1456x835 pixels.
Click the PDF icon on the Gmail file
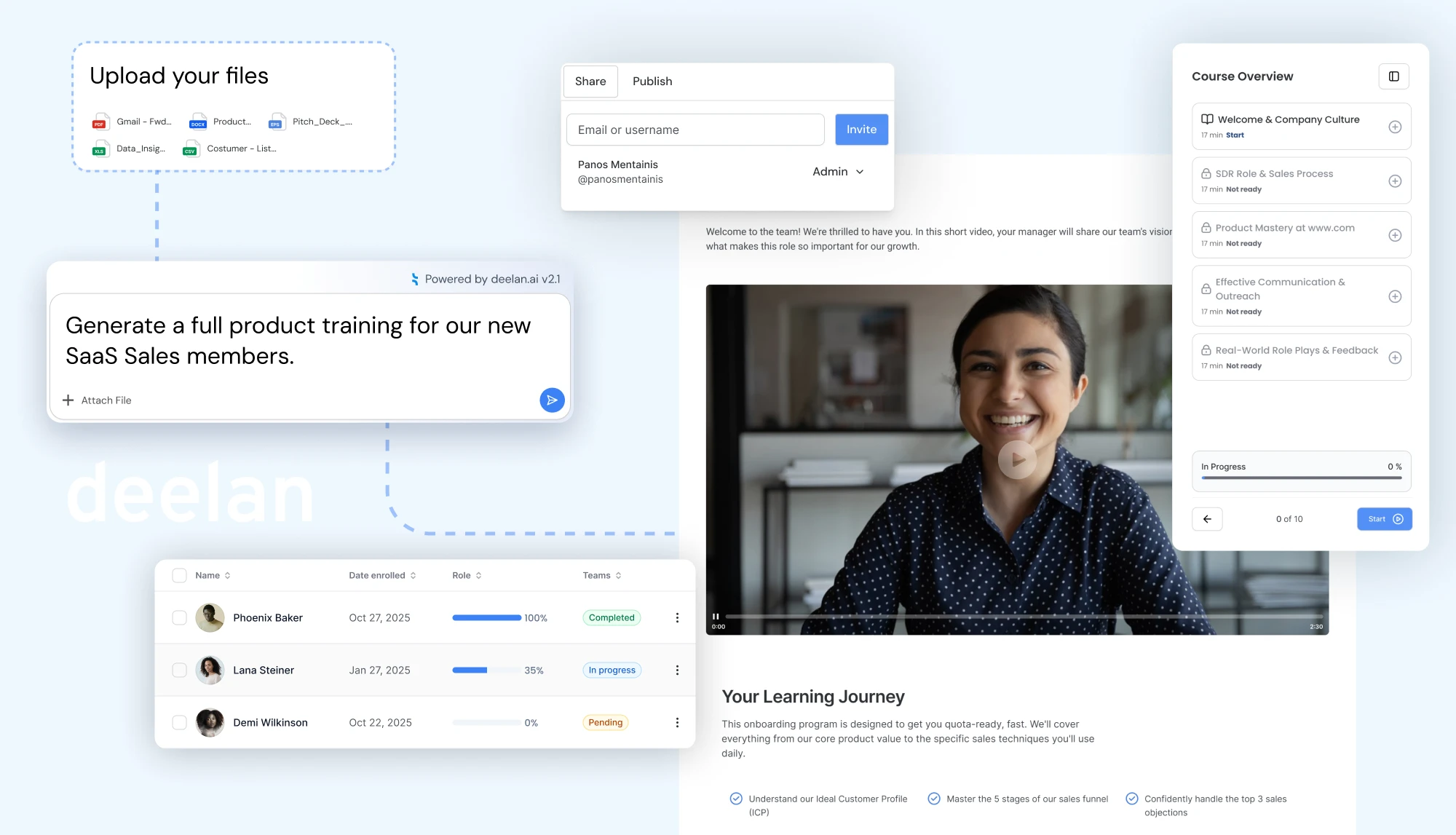pyautogui.click(x=100, y=122)
